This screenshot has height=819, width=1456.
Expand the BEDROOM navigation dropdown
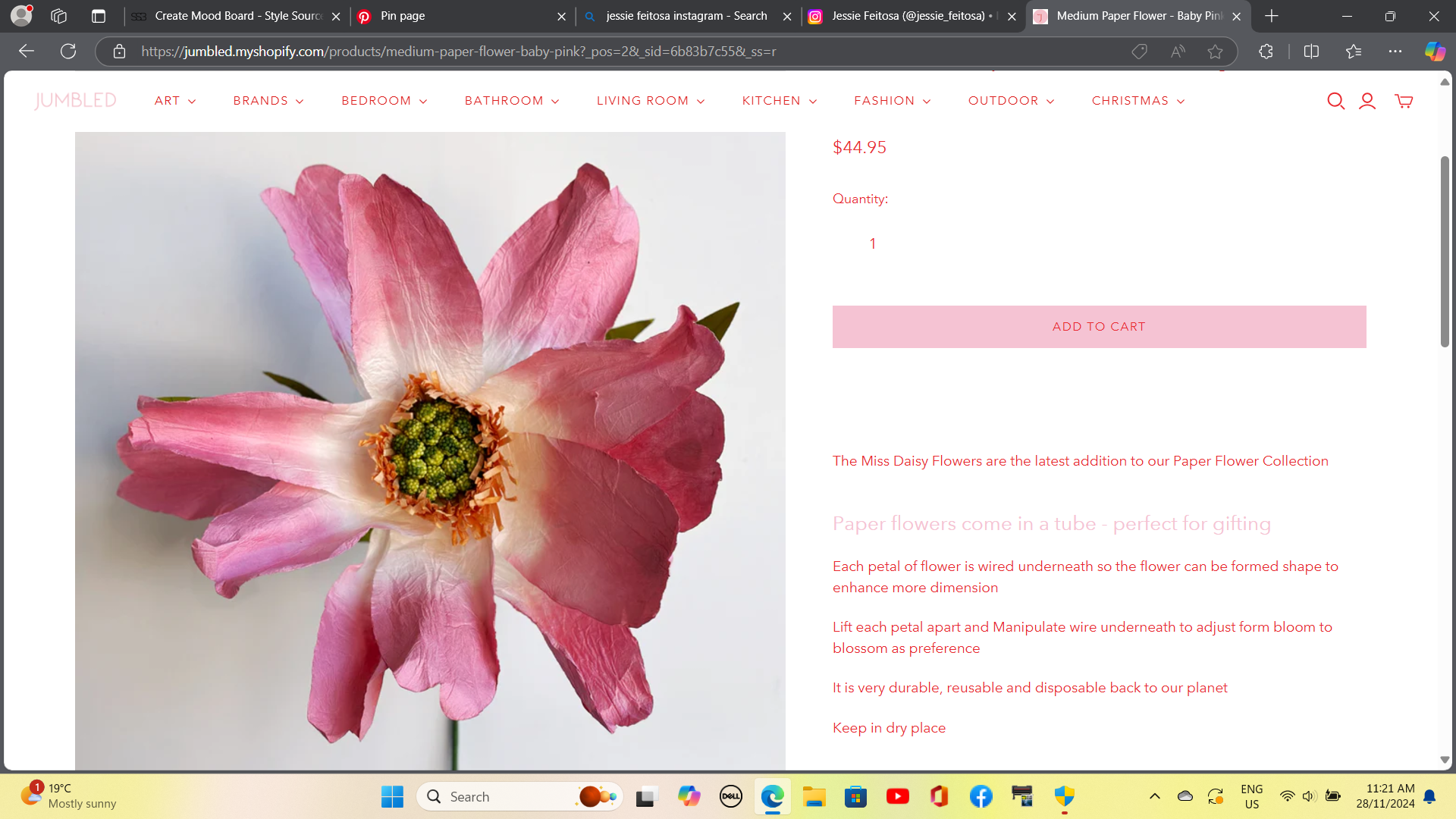tap(384, 101)
